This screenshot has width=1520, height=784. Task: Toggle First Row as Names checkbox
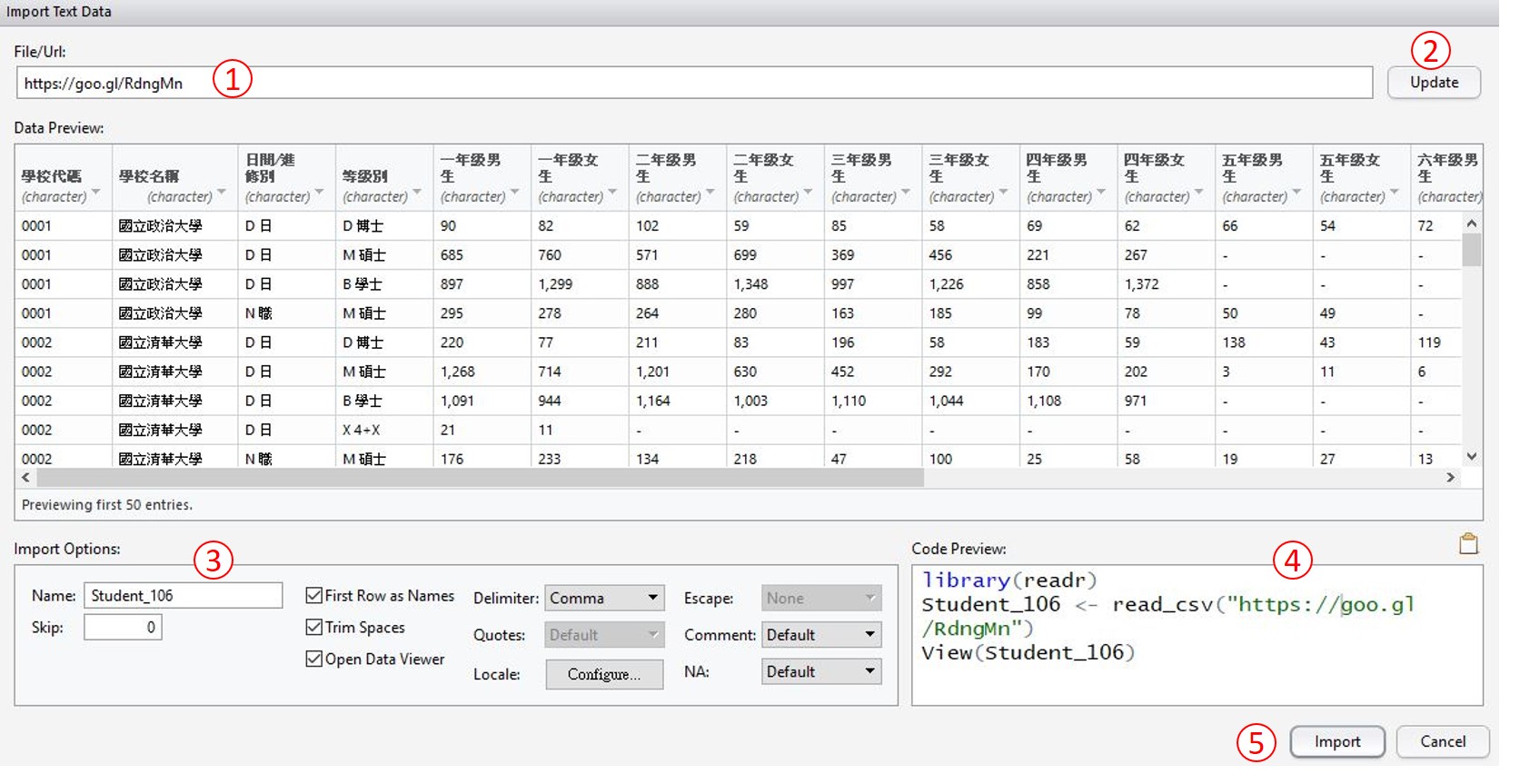(x=313, y=595)
